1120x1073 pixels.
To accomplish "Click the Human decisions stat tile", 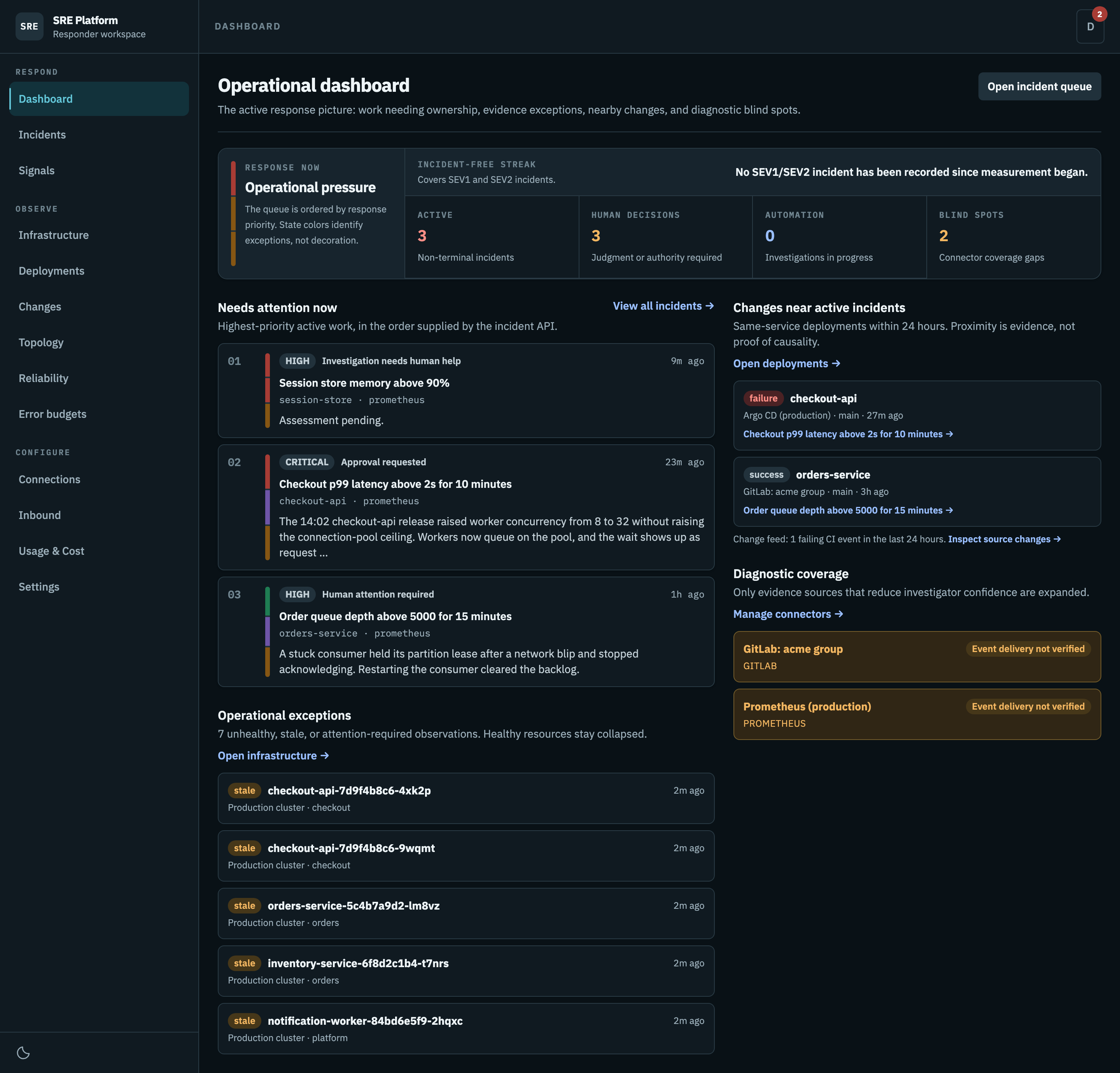I will click(665, 237).
